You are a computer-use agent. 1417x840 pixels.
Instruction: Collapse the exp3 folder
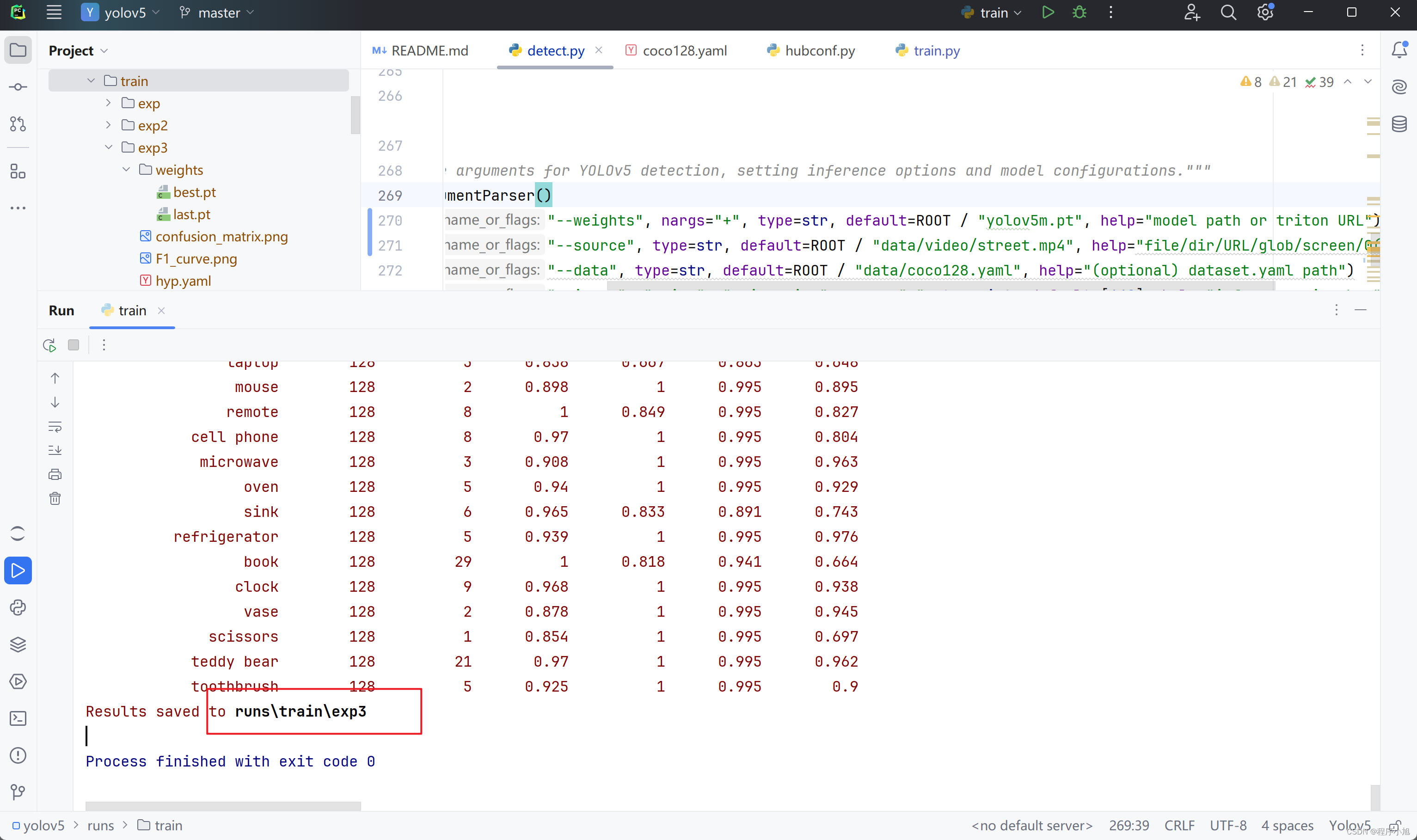pyautogui.click(x=108, y=147)
